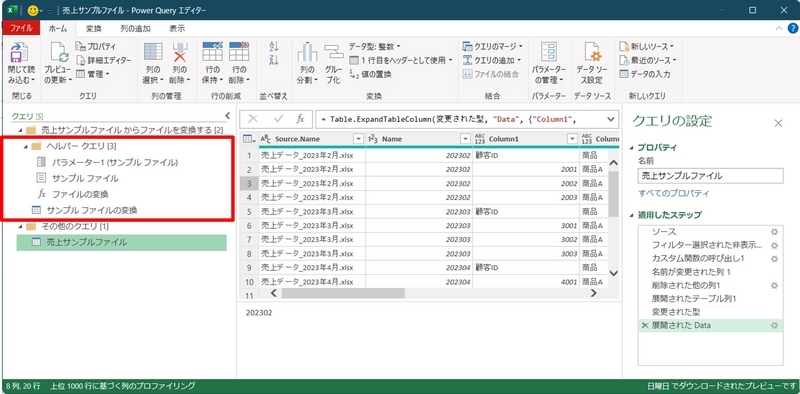Screen dimensions: 800x394
Task: Click 1行目をヘッダーとして使用
Action: 401,60
